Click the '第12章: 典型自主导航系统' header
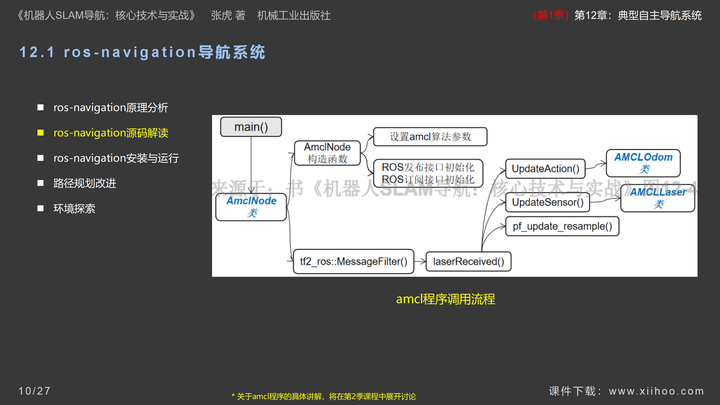Viewport: 720px width, 405px height. tap(638, 15)
